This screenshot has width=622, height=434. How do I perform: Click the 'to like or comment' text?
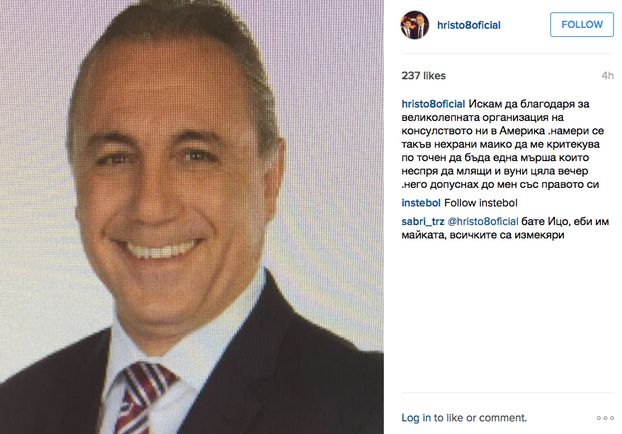coord(480,418)
